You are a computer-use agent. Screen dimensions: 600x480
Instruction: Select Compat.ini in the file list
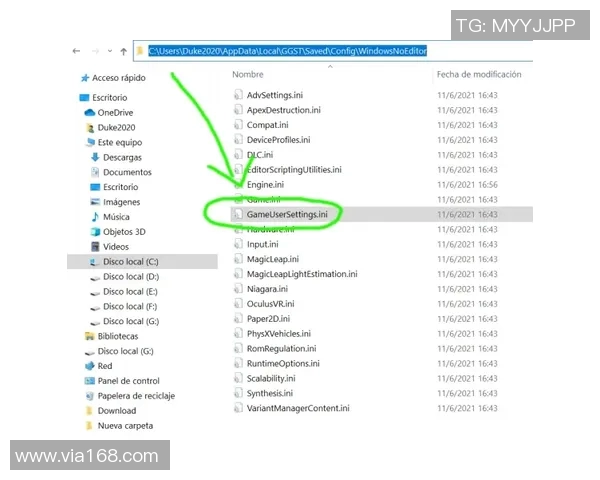(267, 125)
